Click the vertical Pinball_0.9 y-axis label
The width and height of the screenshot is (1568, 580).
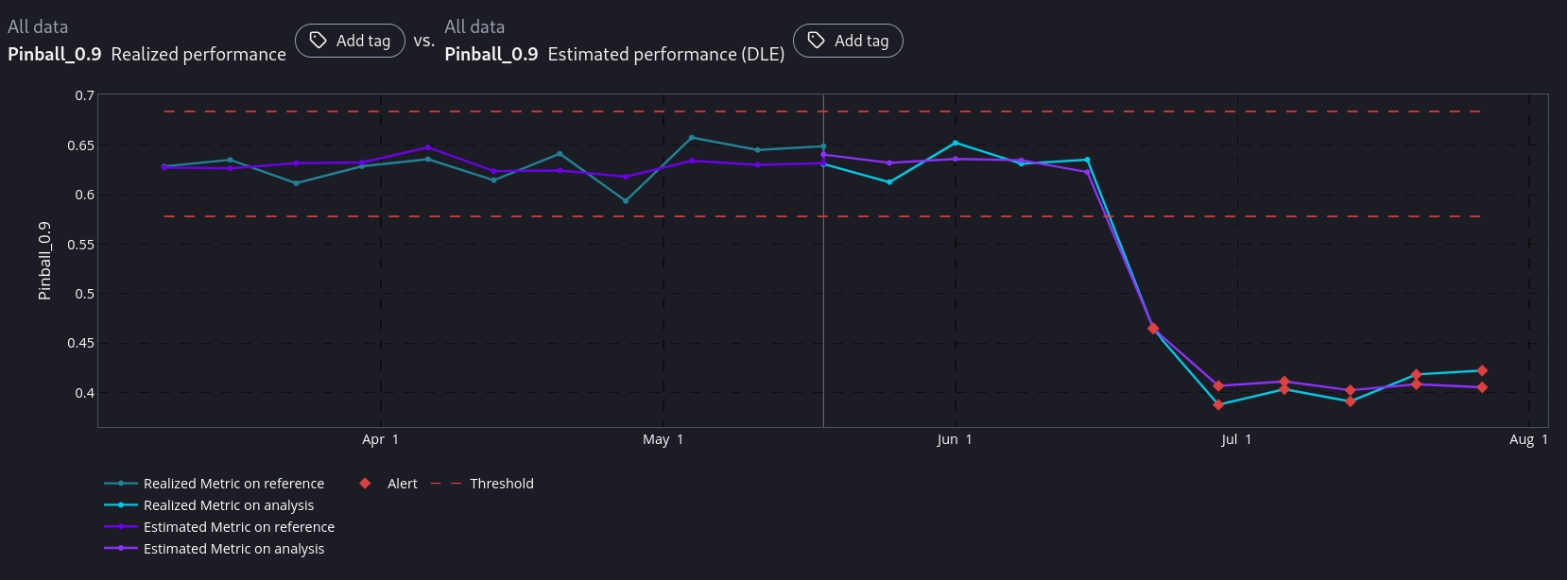[44, 261]
